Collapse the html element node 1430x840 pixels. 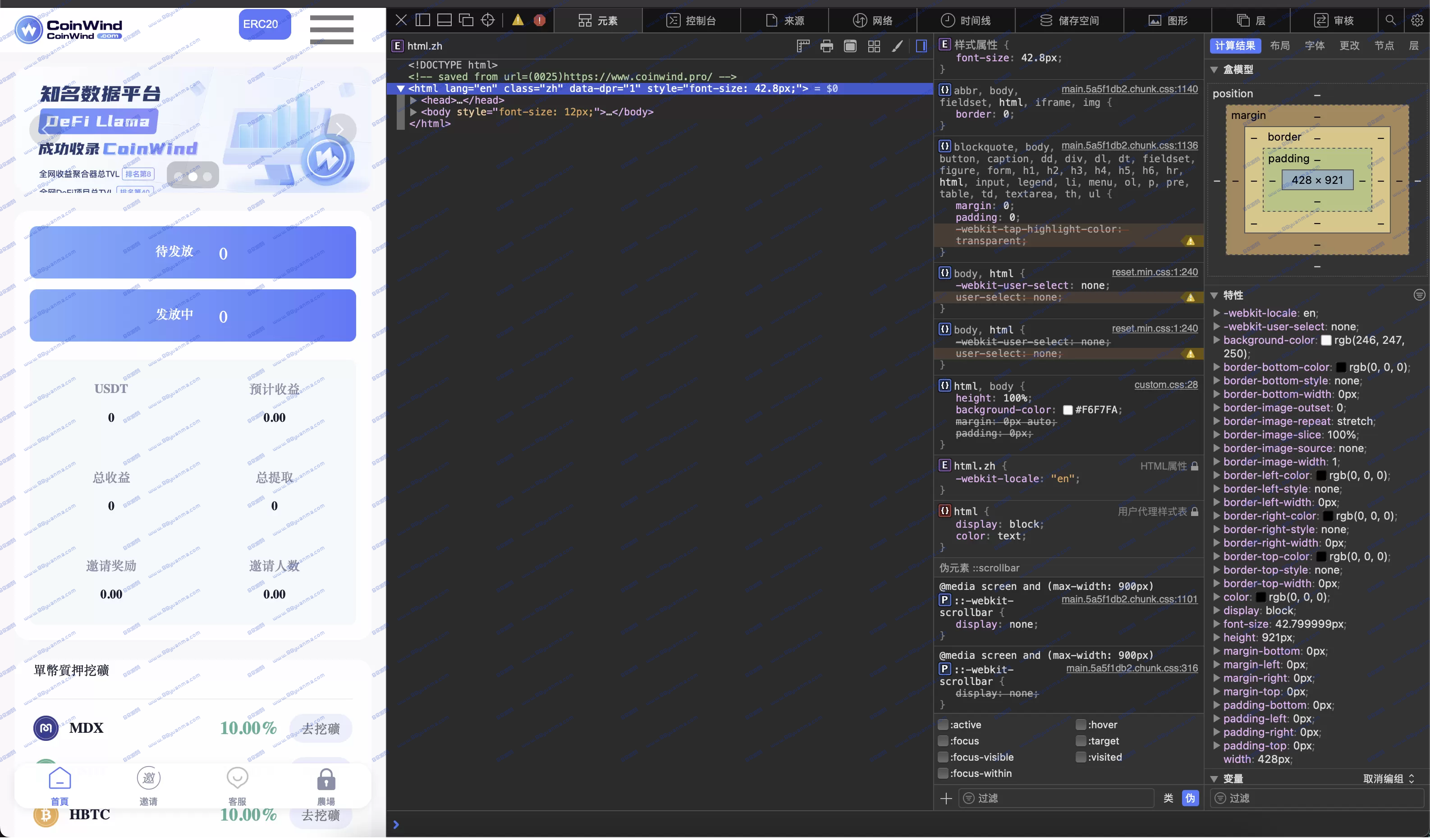(401, 88)
